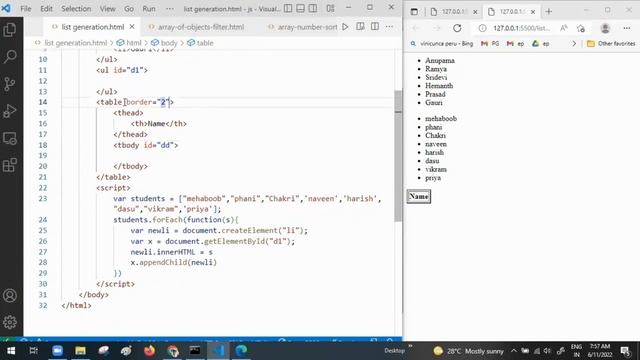Viewport: 640px width, 360px height.
Task: Open Chrome from the taskbar
Action: pyautogui.click(x=173, y=351)
